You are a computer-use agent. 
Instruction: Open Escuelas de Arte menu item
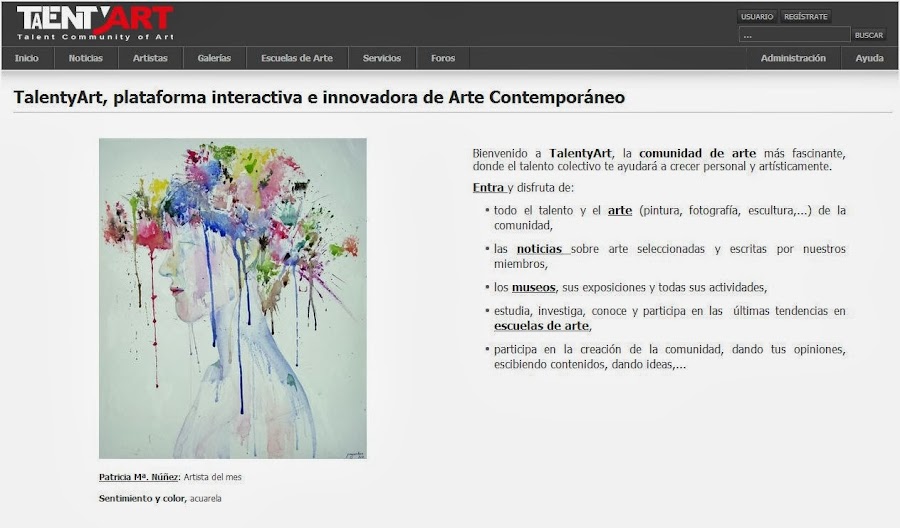pyautogui.click(x=297, y=58)
